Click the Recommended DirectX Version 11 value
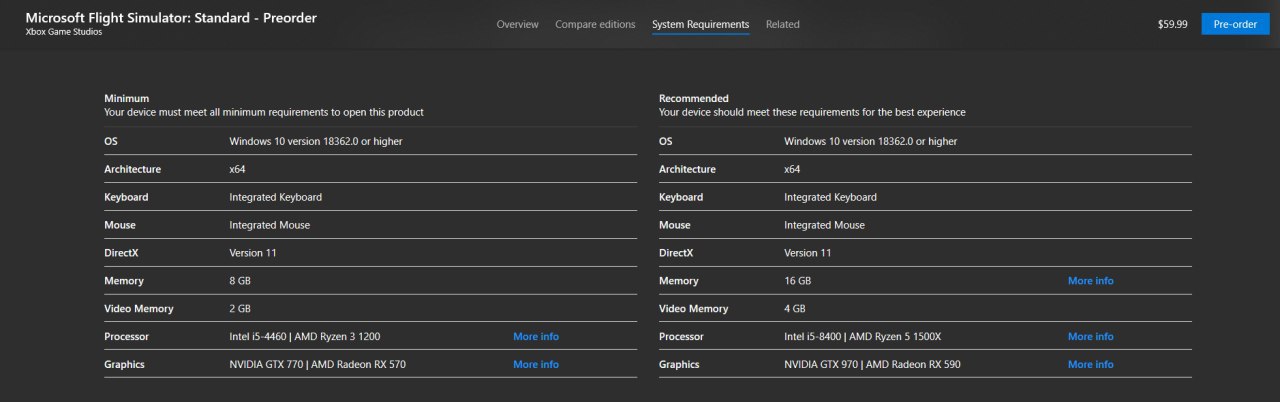This screenshot has width=1280, height=402. pyautogui.click(x=808, y=253)
